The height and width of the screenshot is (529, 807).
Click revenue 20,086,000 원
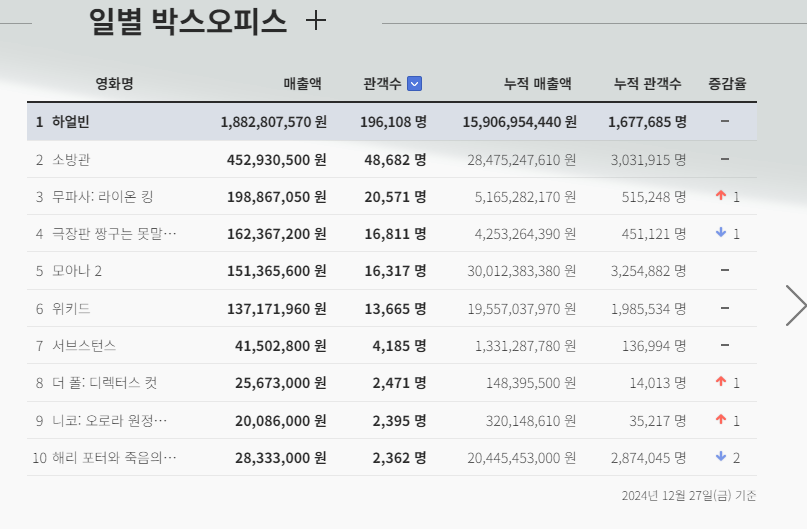click(x=280, y=421)
